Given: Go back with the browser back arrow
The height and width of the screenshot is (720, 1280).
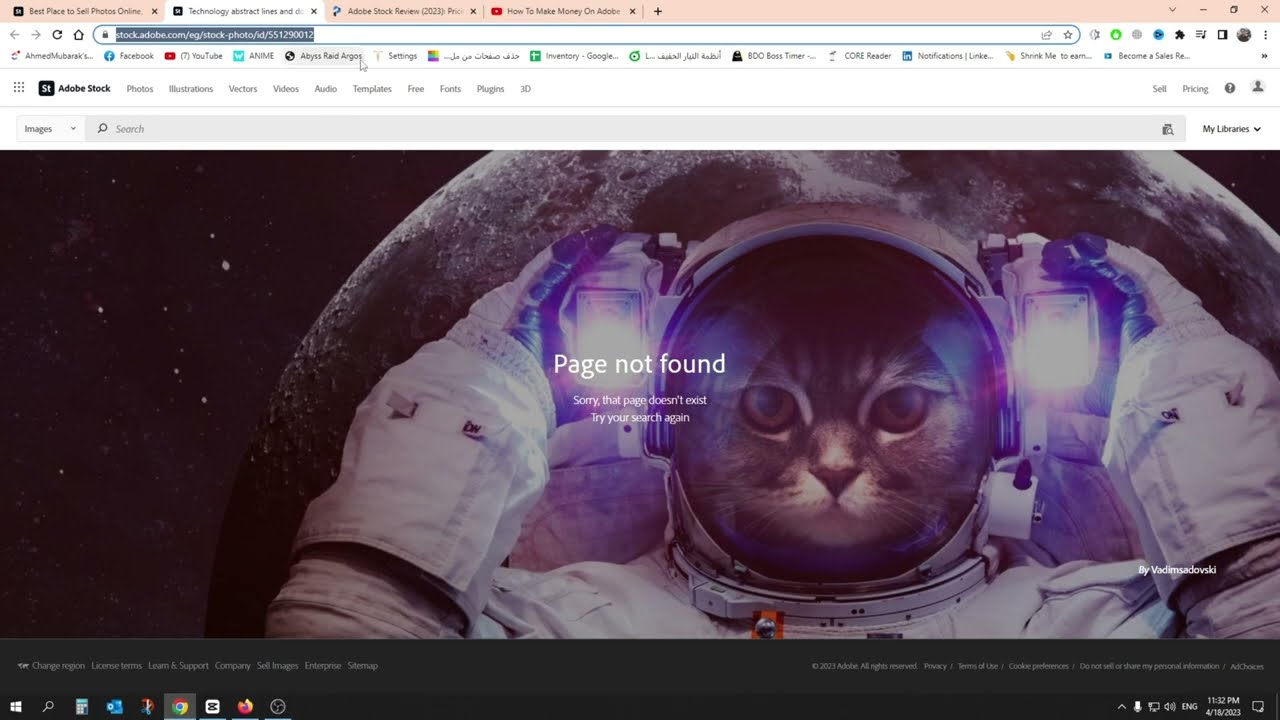Looking at the screenshot, I should [14, 34].
